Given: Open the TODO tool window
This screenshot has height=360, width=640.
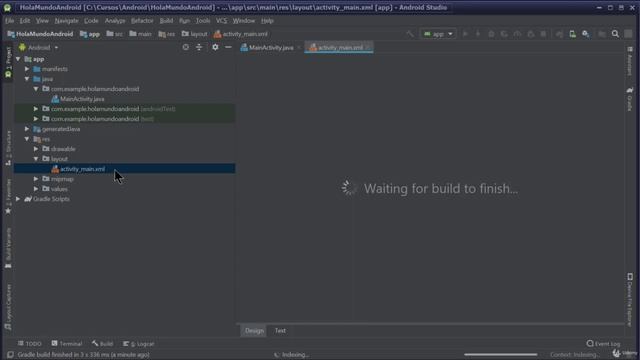Looking at the screenshot, I should coord(29,344).
